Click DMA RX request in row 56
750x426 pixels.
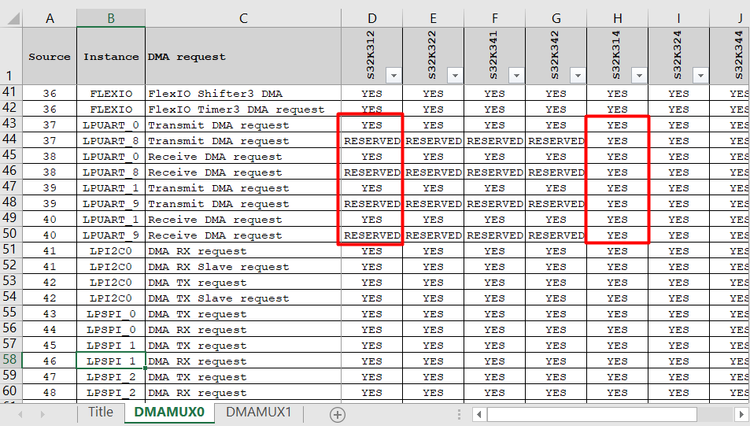point(243,329)
